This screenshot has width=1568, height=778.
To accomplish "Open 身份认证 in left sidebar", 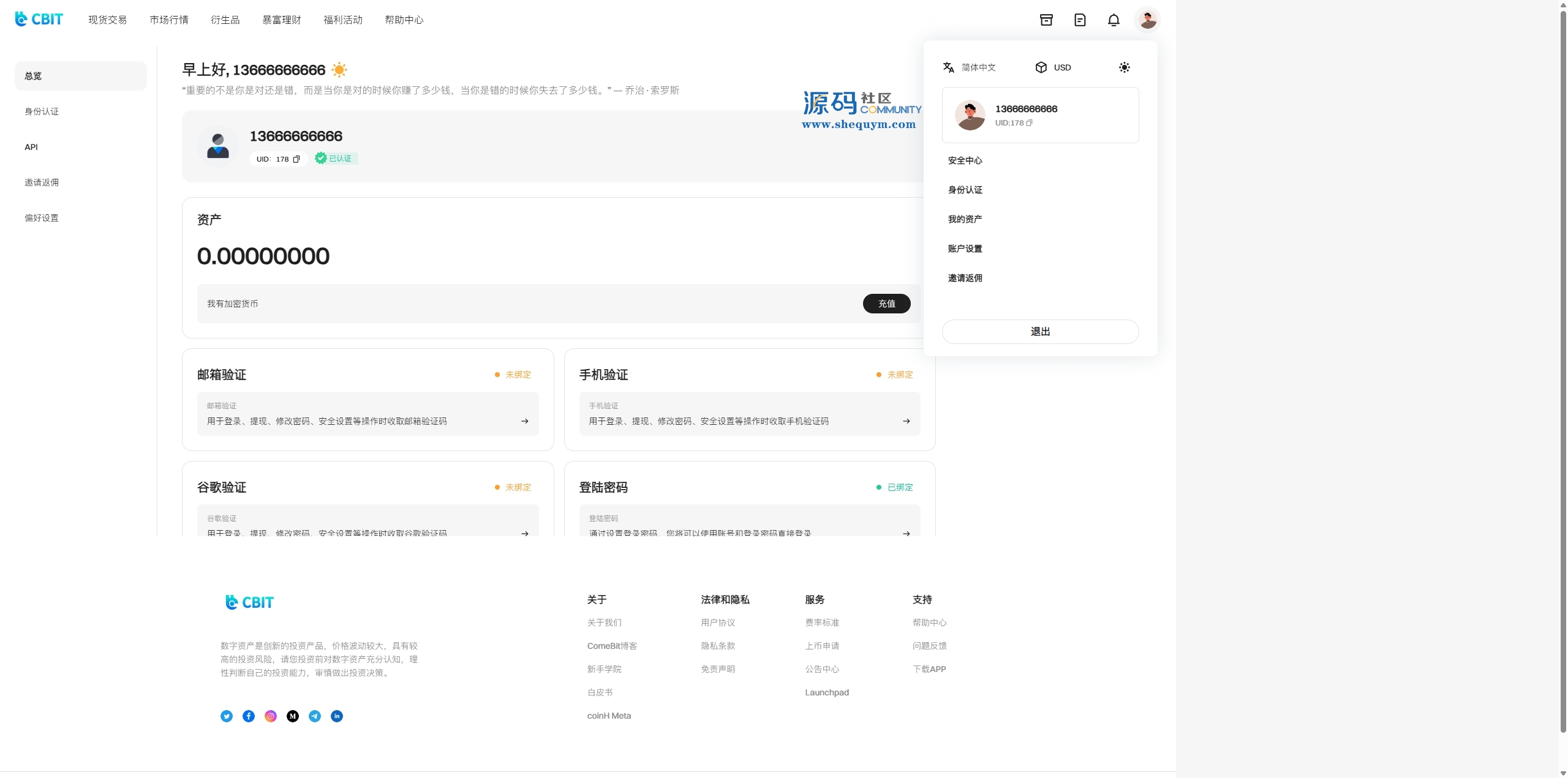I will pos(42,111).
